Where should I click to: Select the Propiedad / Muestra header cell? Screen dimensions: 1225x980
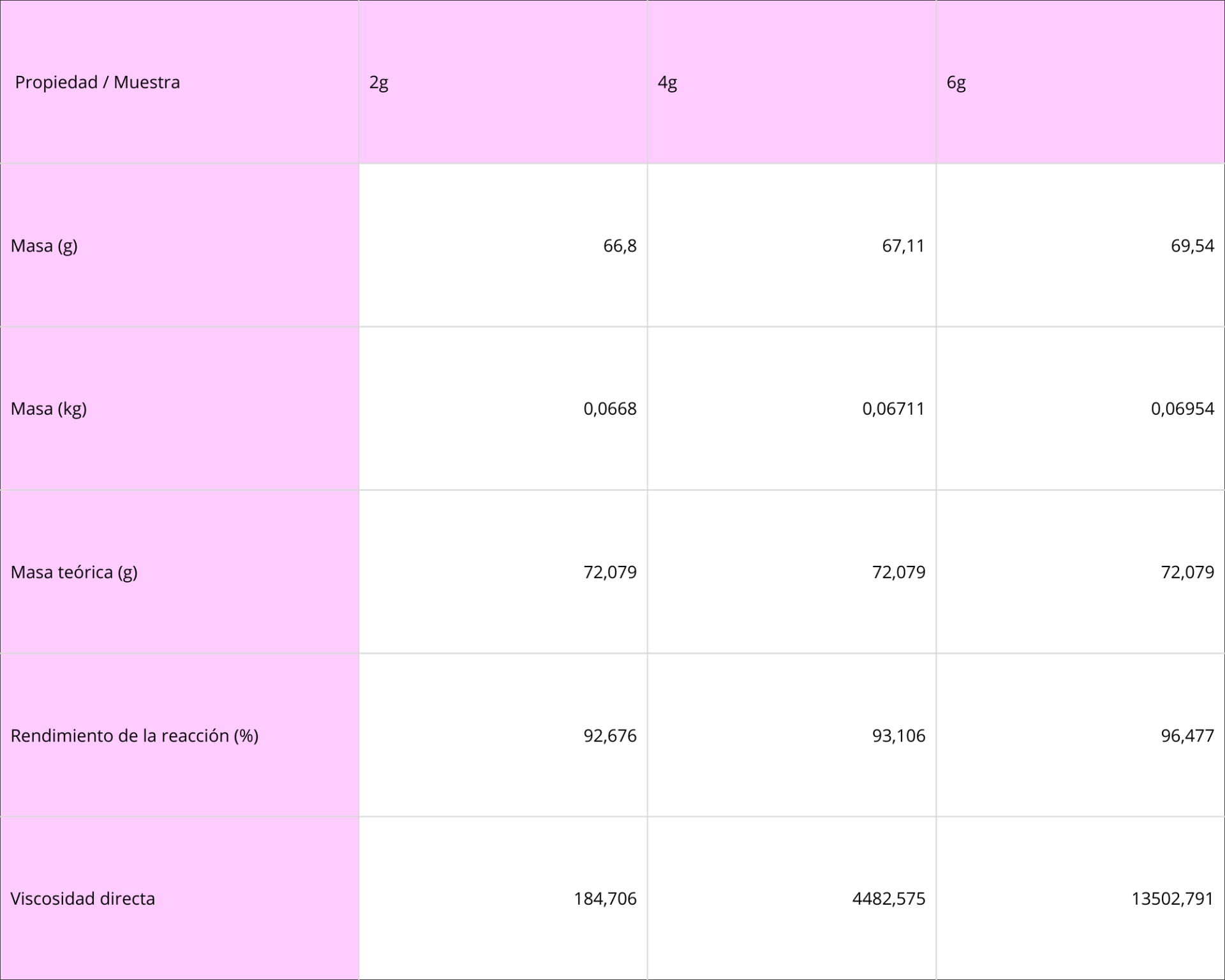(179, 82)
